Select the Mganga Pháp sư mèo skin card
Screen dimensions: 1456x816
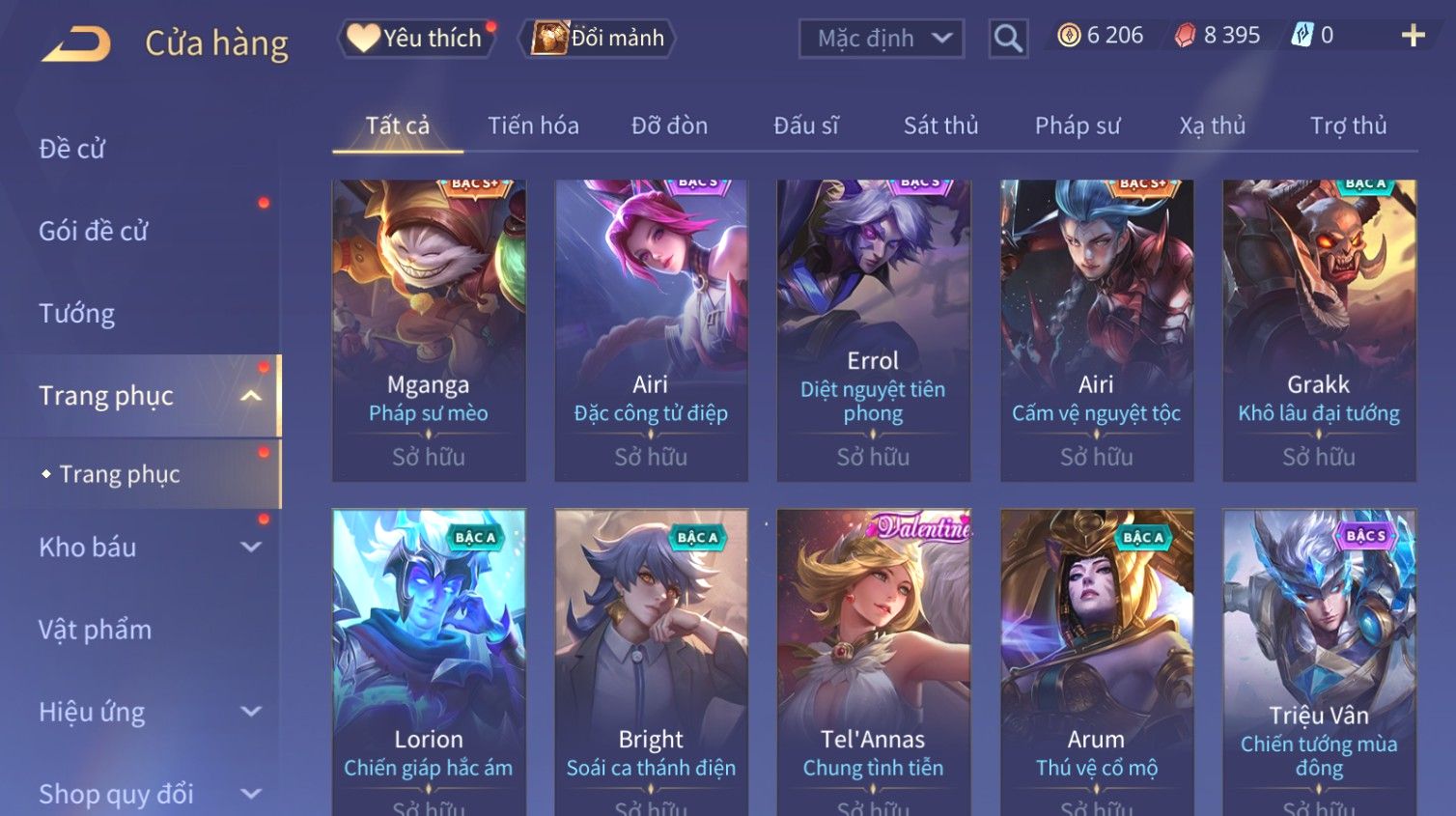[429, 330]
